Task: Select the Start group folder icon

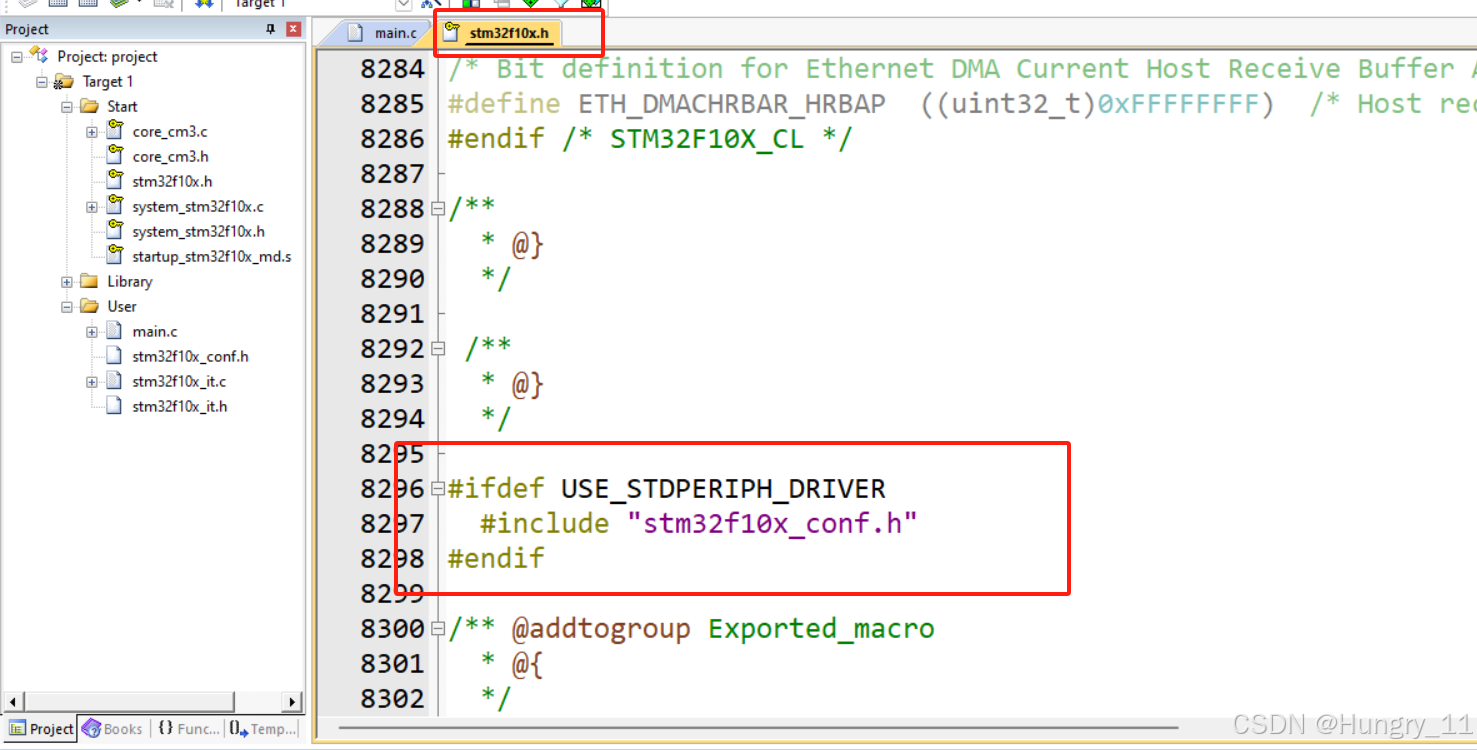Action: point(89,106)
